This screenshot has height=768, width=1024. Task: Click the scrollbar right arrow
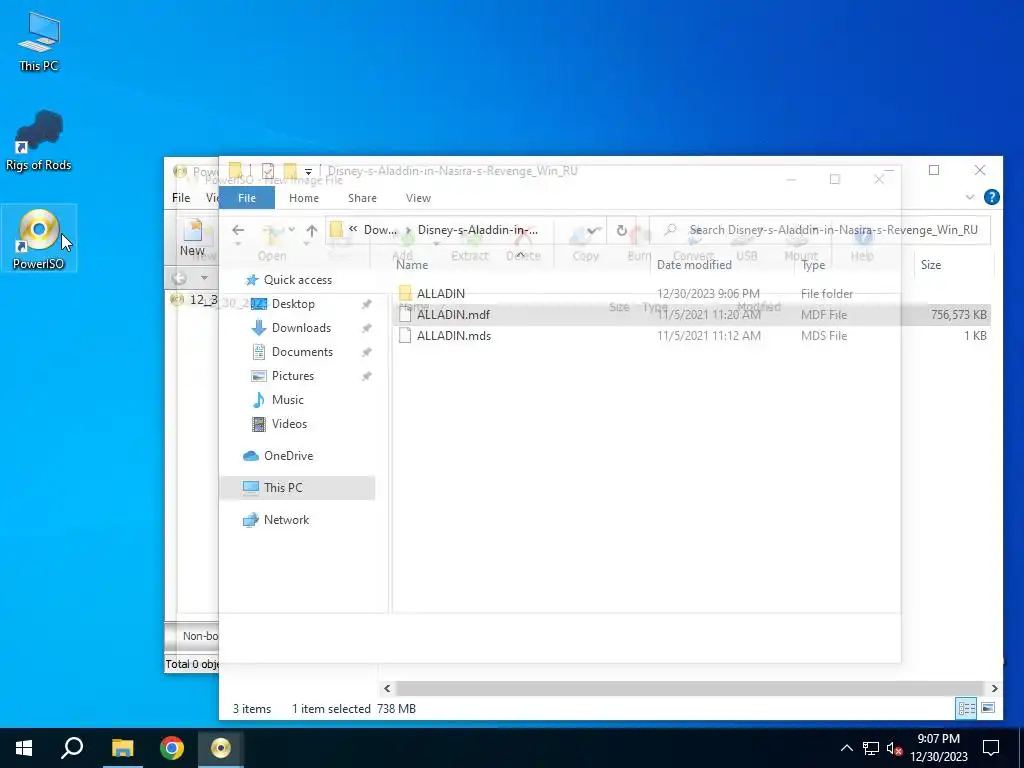[995, 688]
